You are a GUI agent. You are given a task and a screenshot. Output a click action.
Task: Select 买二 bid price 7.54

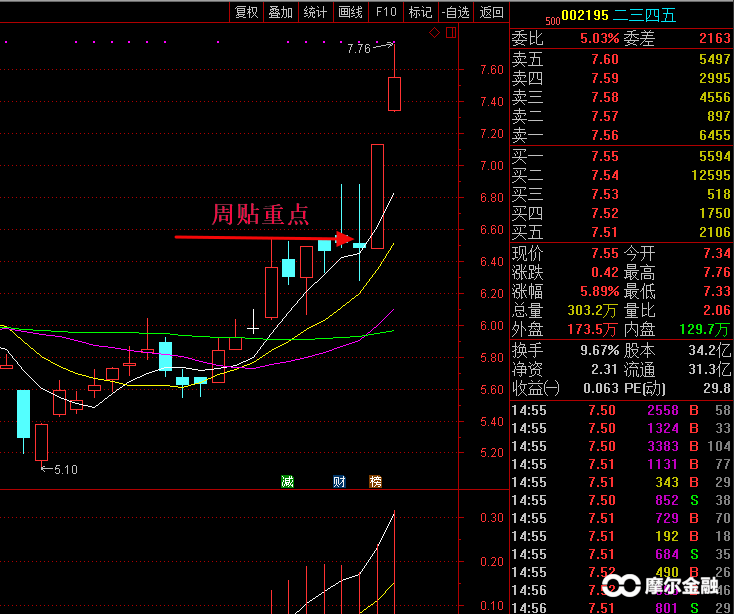click(x=605, y=175)
